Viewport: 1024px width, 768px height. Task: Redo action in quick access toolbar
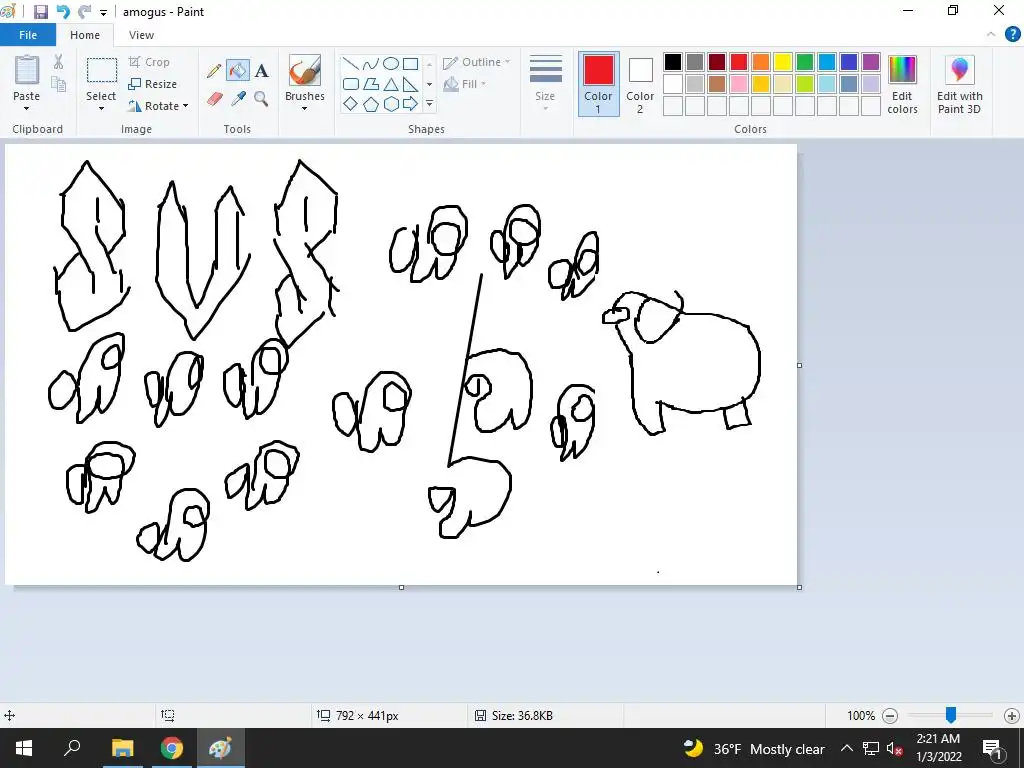coord(84,12)
